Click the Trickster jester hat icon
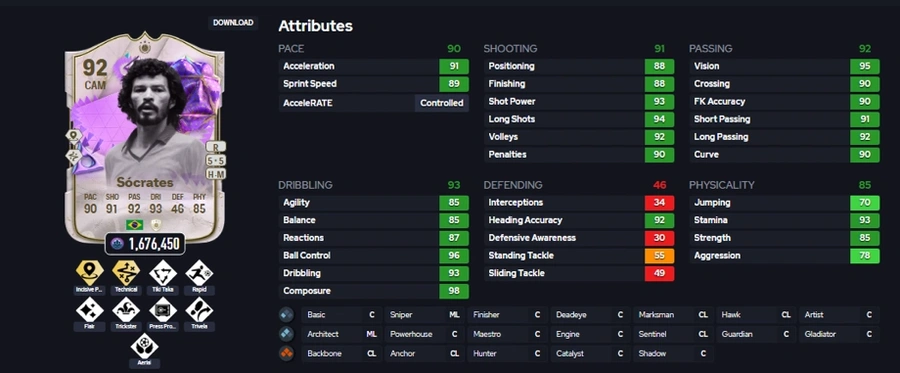 pos(126,310)
